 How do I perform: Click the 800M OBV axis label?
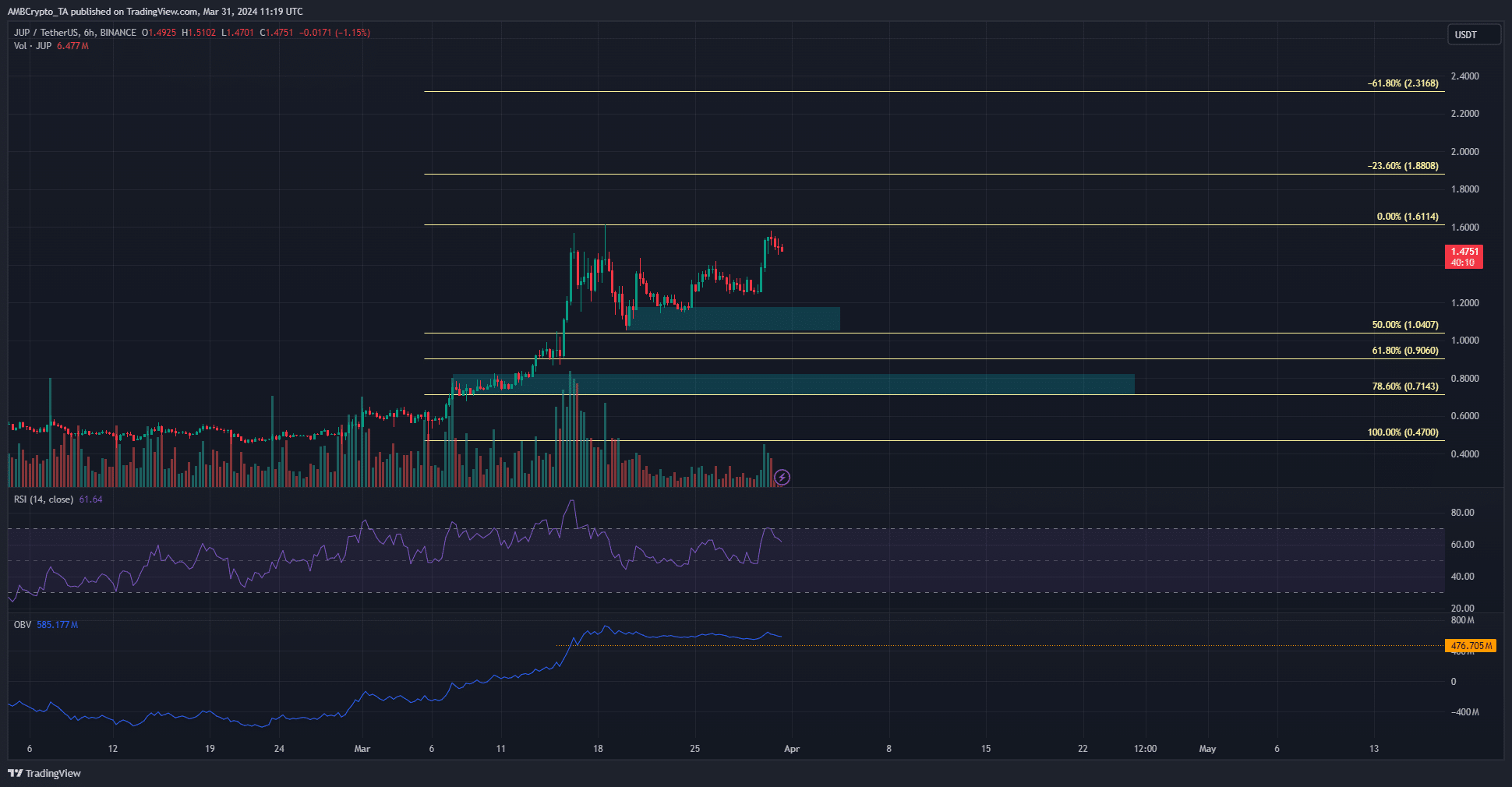[x=1463, y=620]
